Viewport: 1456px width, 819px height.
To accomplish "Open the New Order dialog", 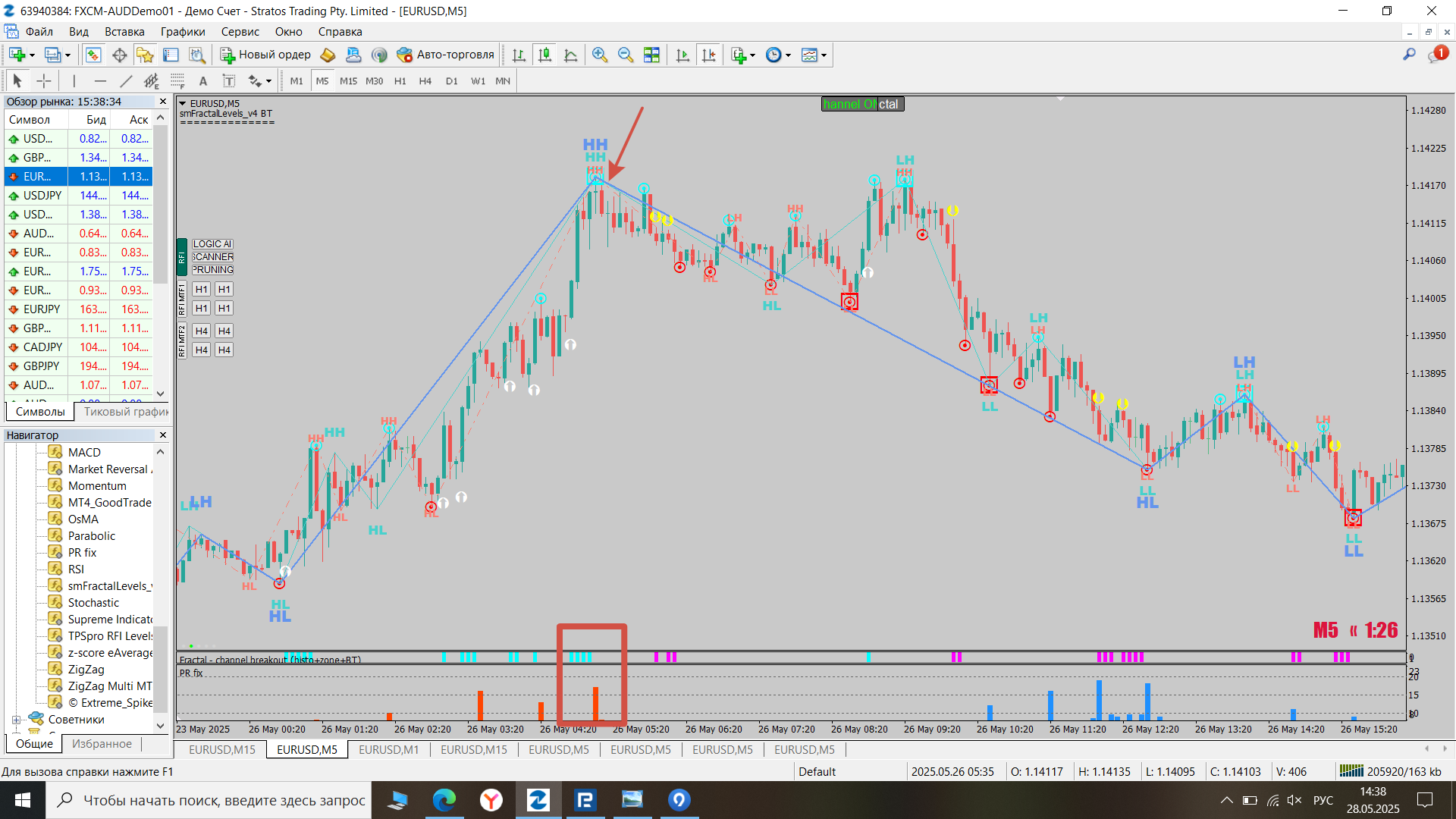I will tap(265, 55).
